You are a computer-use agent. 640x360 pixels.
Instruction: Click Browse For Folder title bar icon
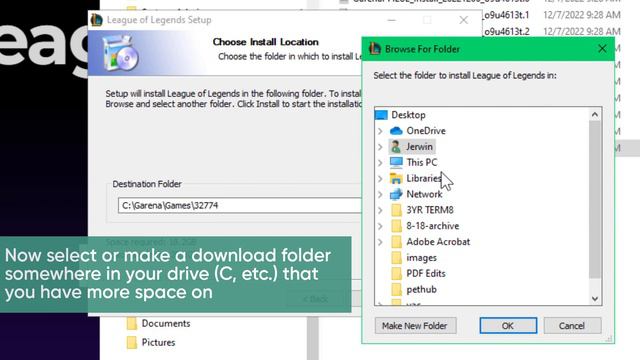[375, 49]
